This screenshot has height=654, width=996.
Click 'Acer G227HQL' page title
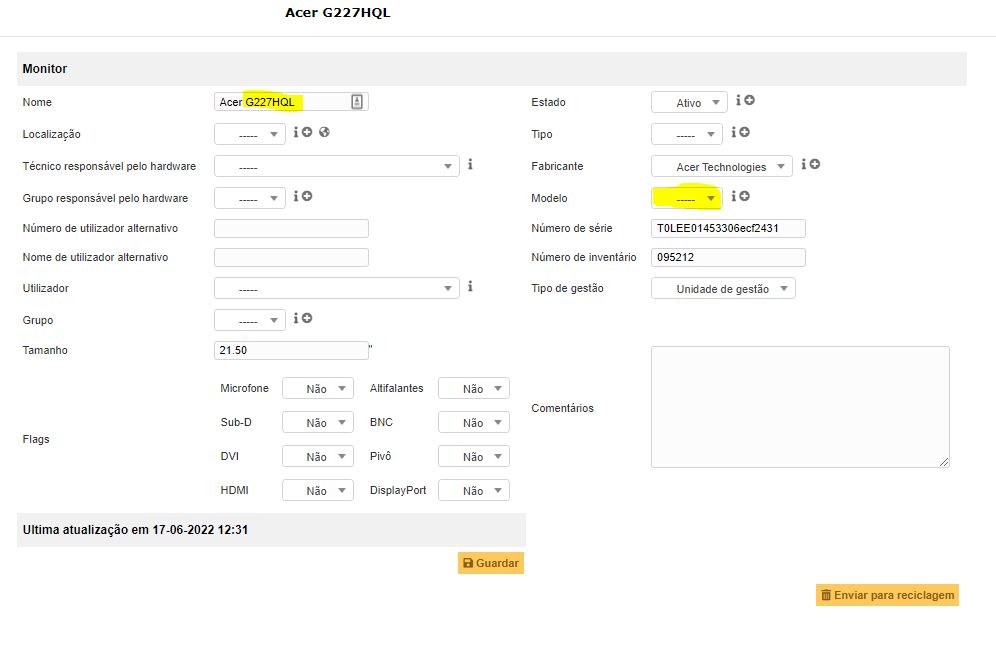[x=338, y=13]
